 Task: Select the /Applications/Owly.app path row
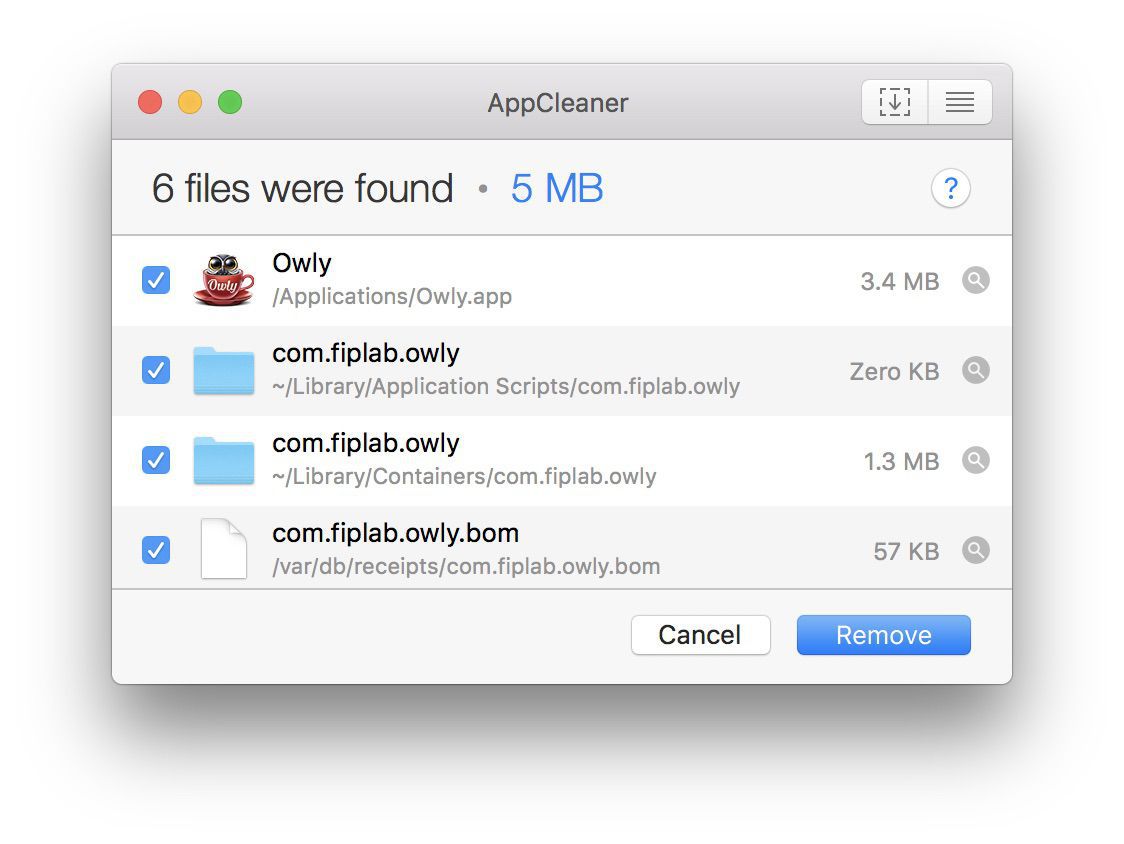(562, 280)
